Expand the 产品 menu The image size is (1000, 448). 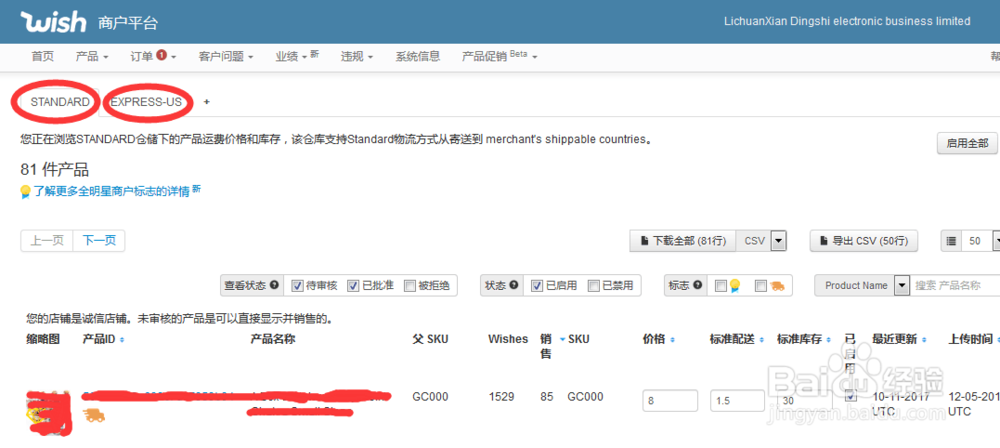[92, 56]
